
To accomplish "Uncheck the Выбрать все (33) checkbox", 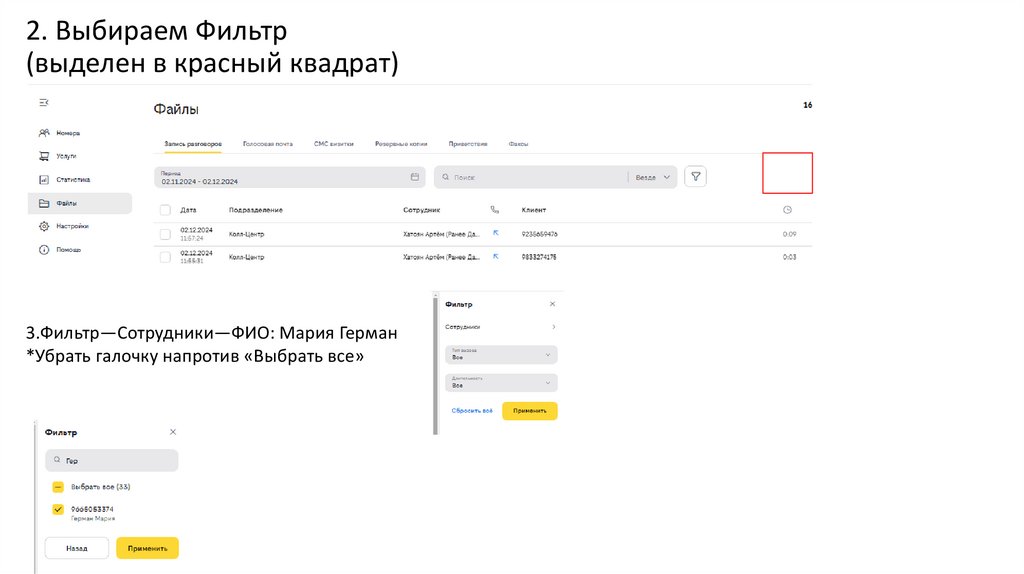I will [x=58, y=487].
